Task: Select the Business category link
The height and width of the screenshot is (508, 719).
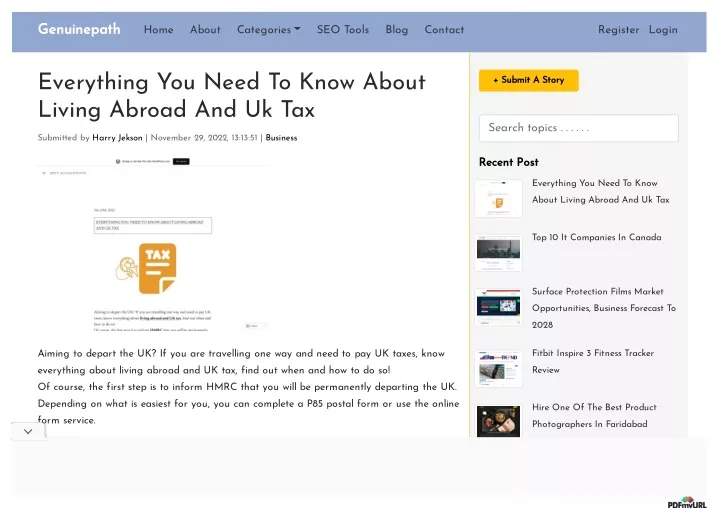Action: point(281,138)
